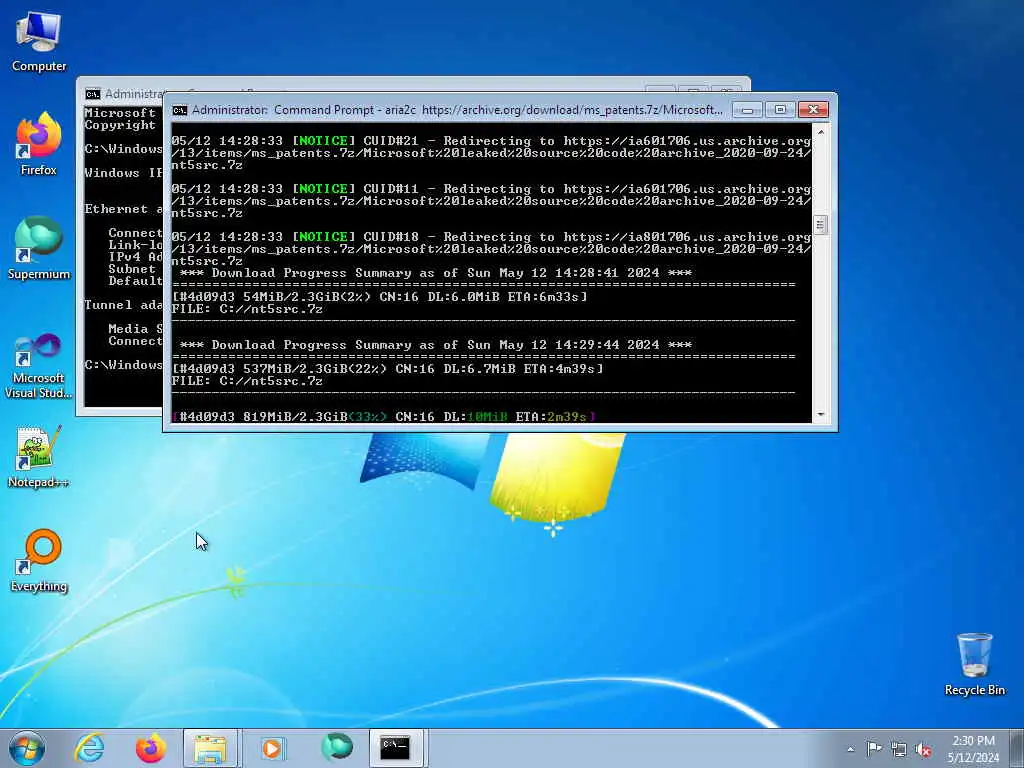Open the Recycle Bin

tap(974, 665)
